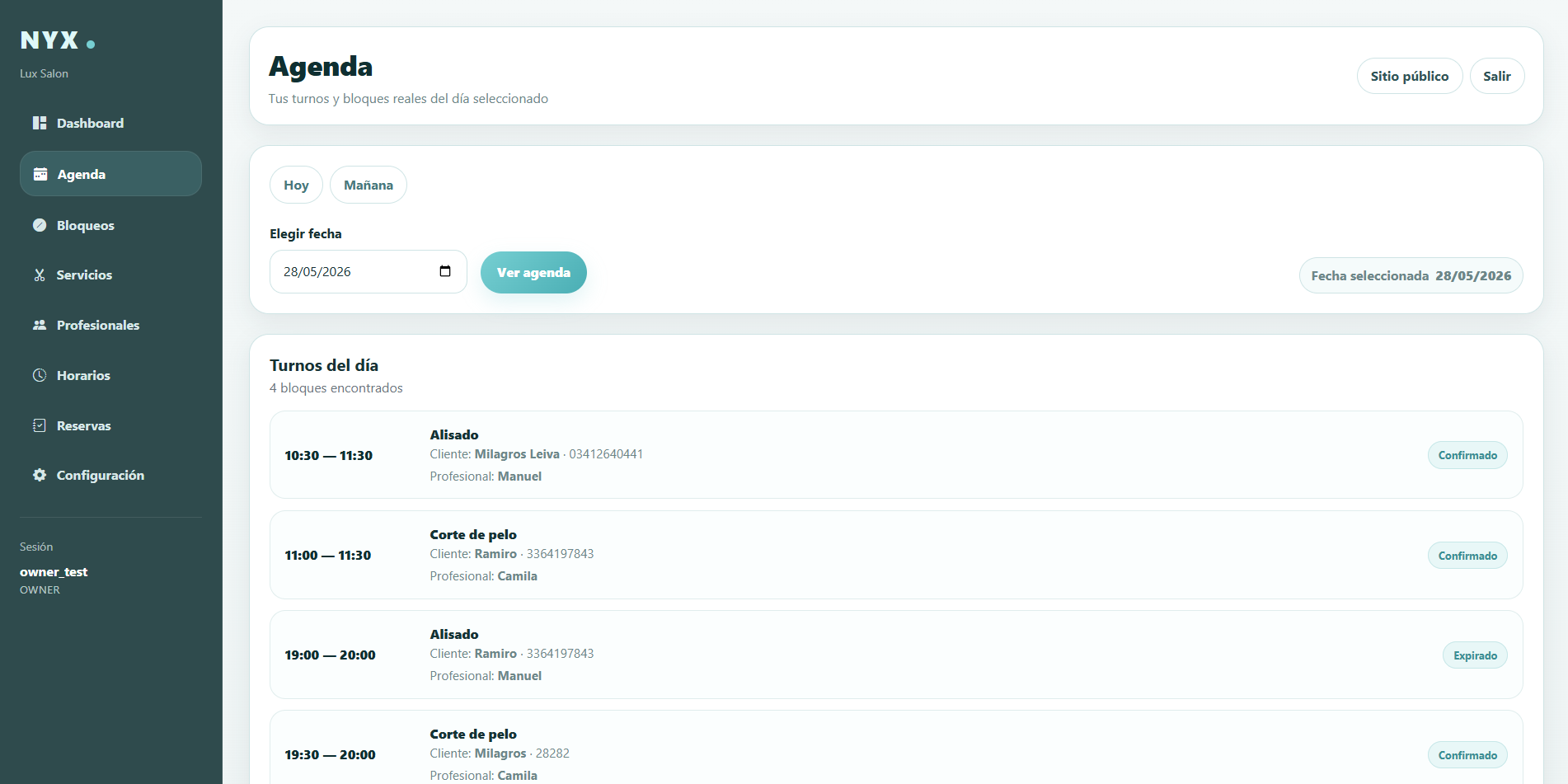
Task: Click the Bloqueos circle icon
Action: pyautogui.click(x=40, y=225)
